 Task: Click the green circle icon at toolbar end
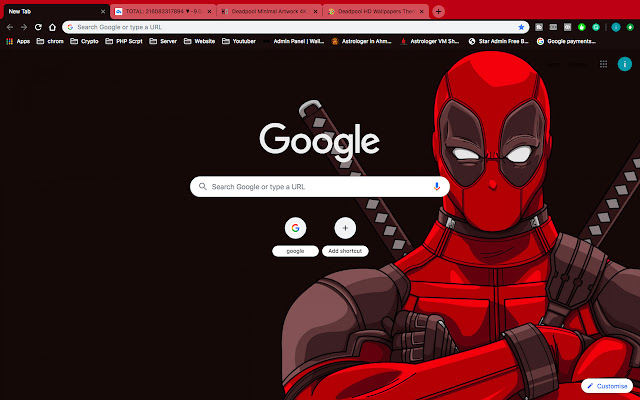[x=630, y=27]
